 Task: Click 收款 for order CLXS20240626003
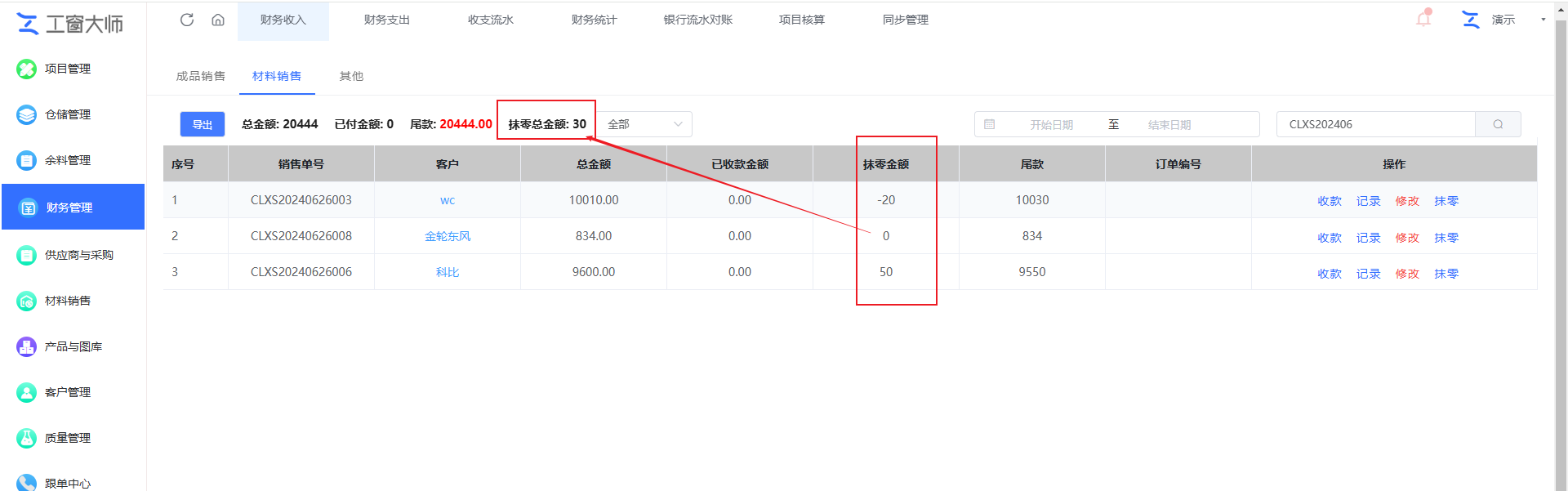[1329, 201]
